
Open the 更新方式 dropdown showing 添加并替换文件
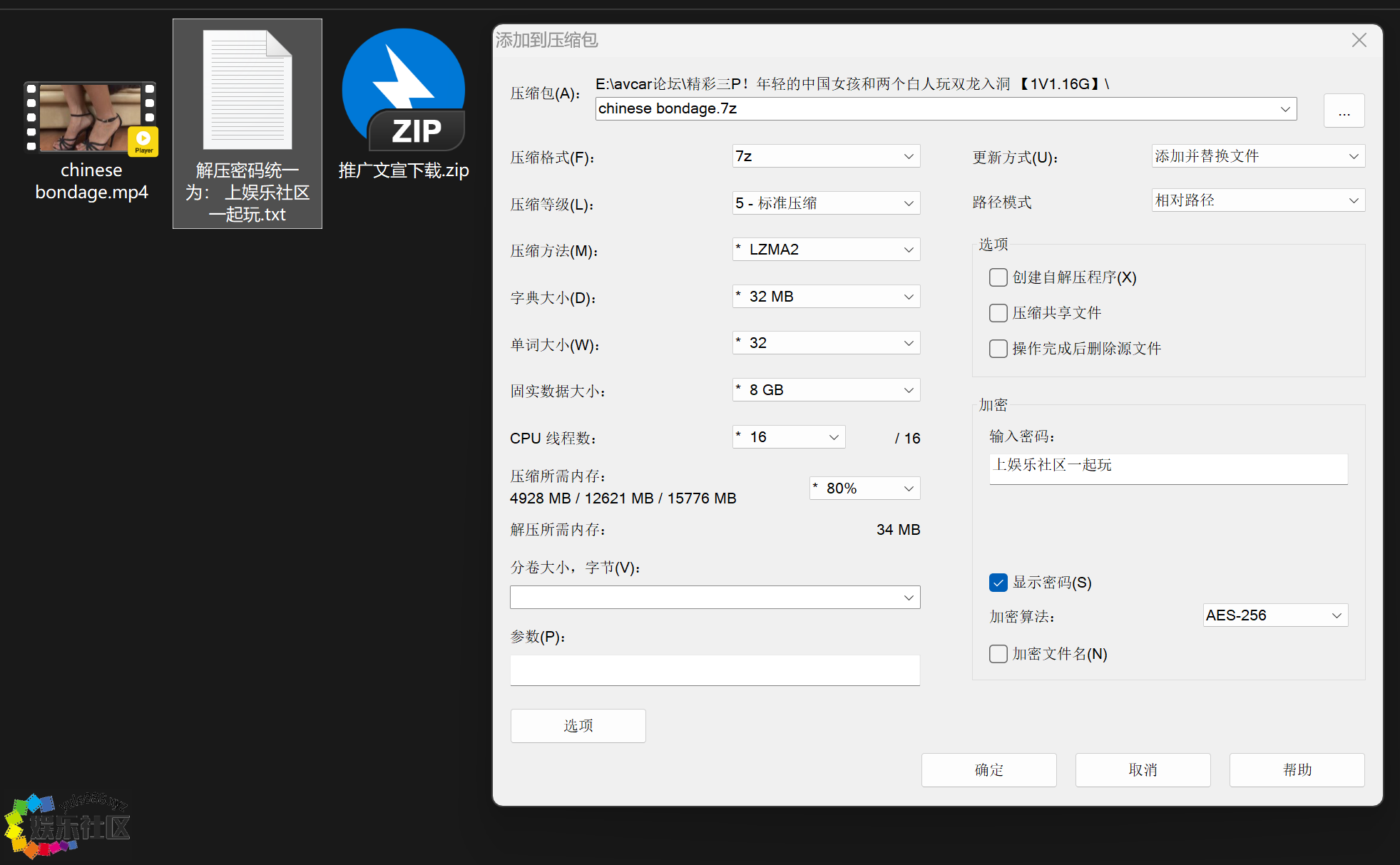[1258, 156]
